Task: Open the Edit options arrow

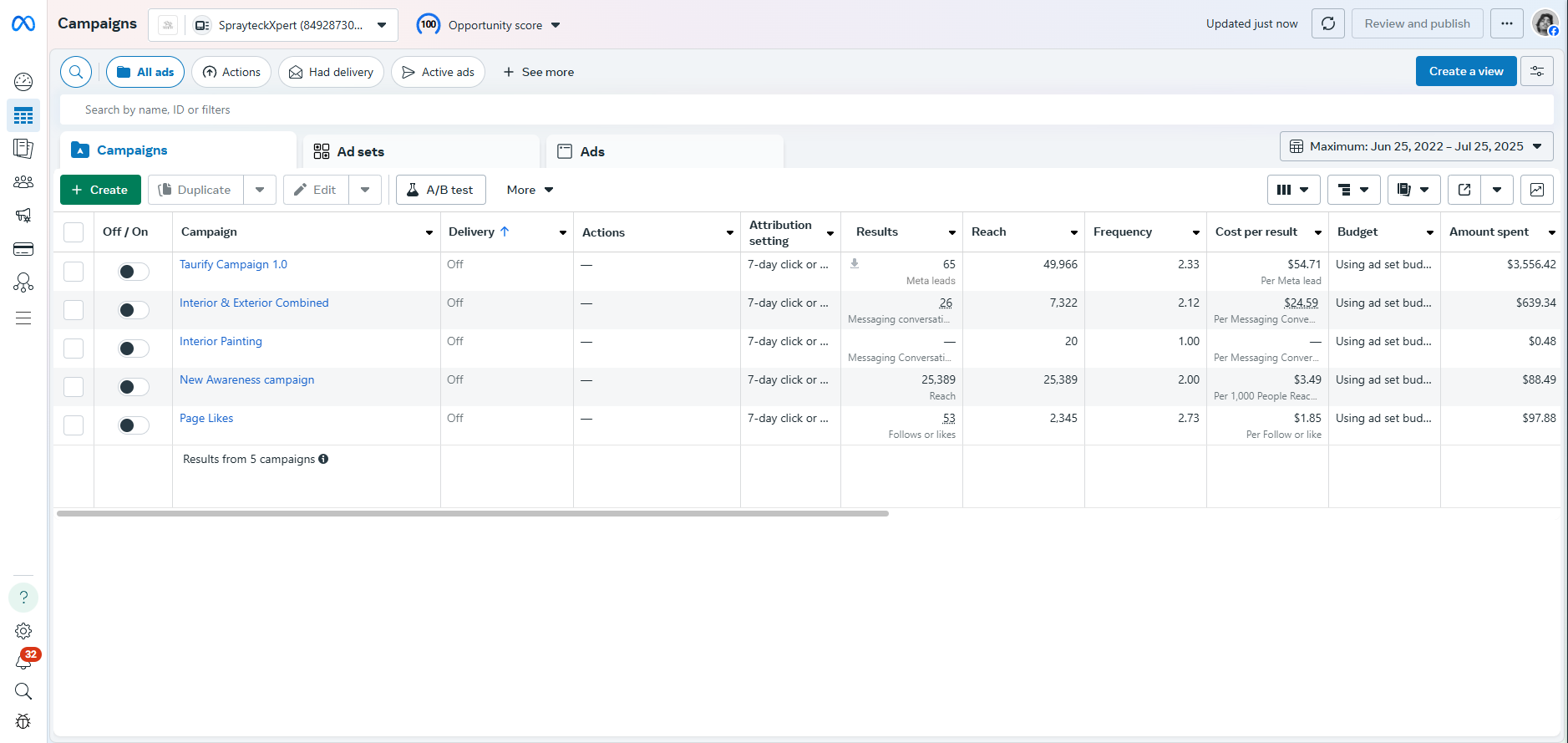Action: click(365, 190)
